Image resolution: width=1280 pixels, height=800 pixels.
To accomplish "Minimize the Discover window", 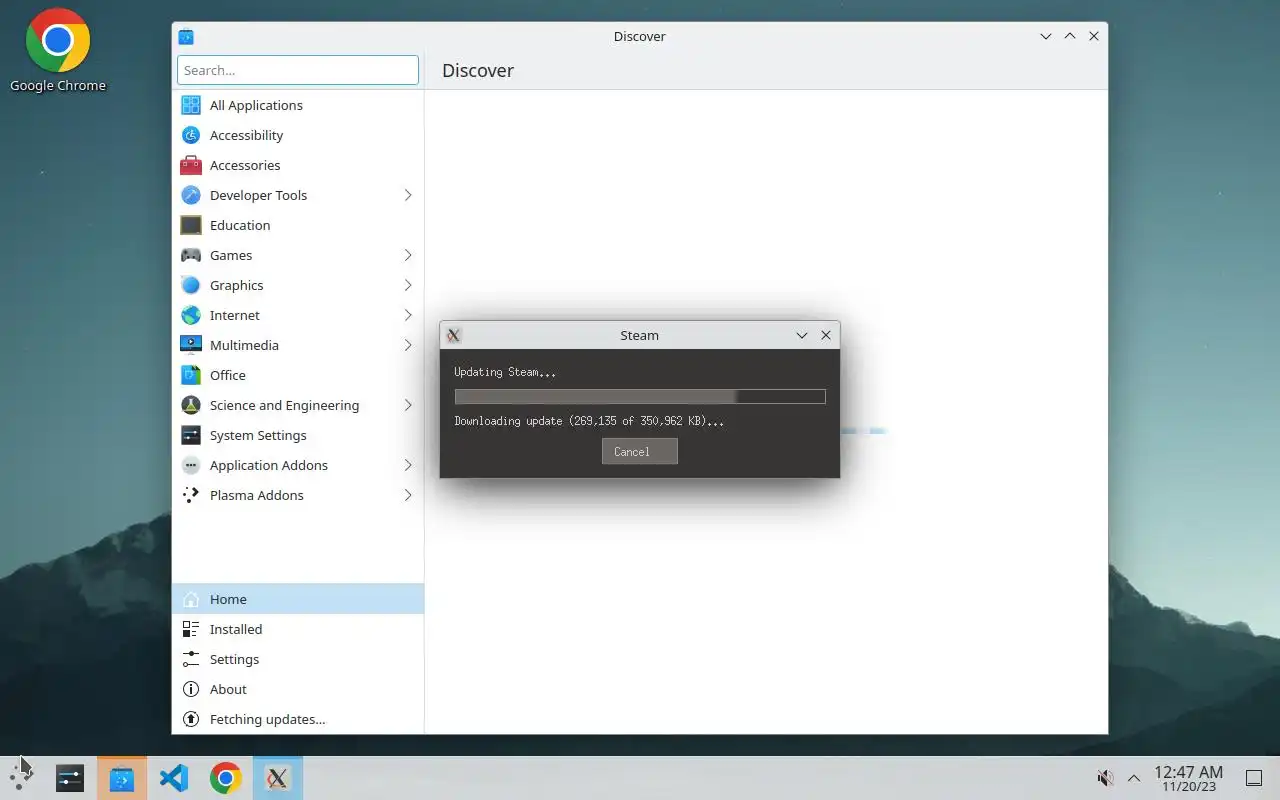I will (x=1046, y=36).
